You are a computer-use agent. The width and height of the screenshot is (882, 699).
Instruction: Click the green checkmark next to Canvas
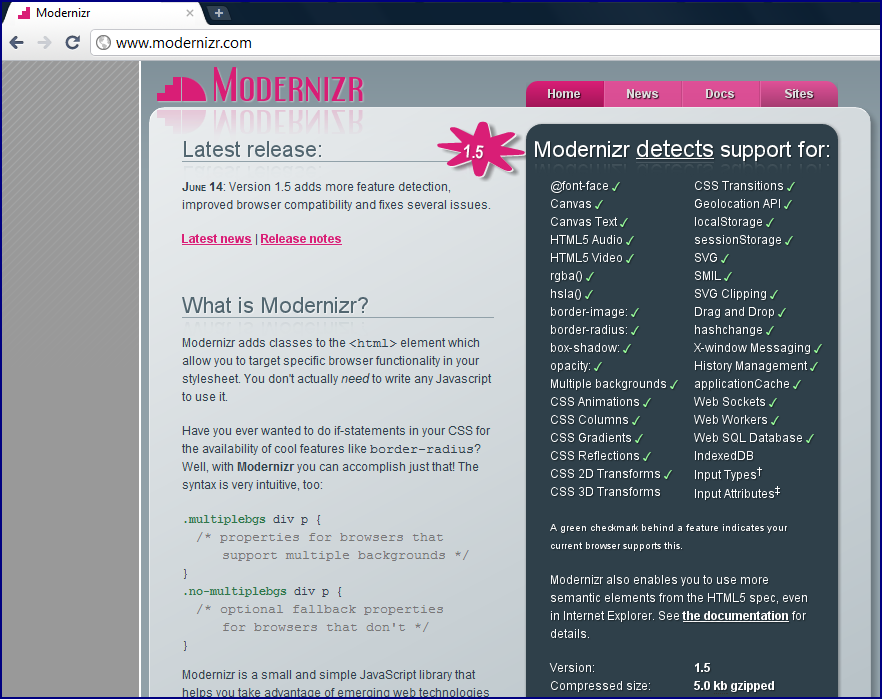tap(601, 203)
